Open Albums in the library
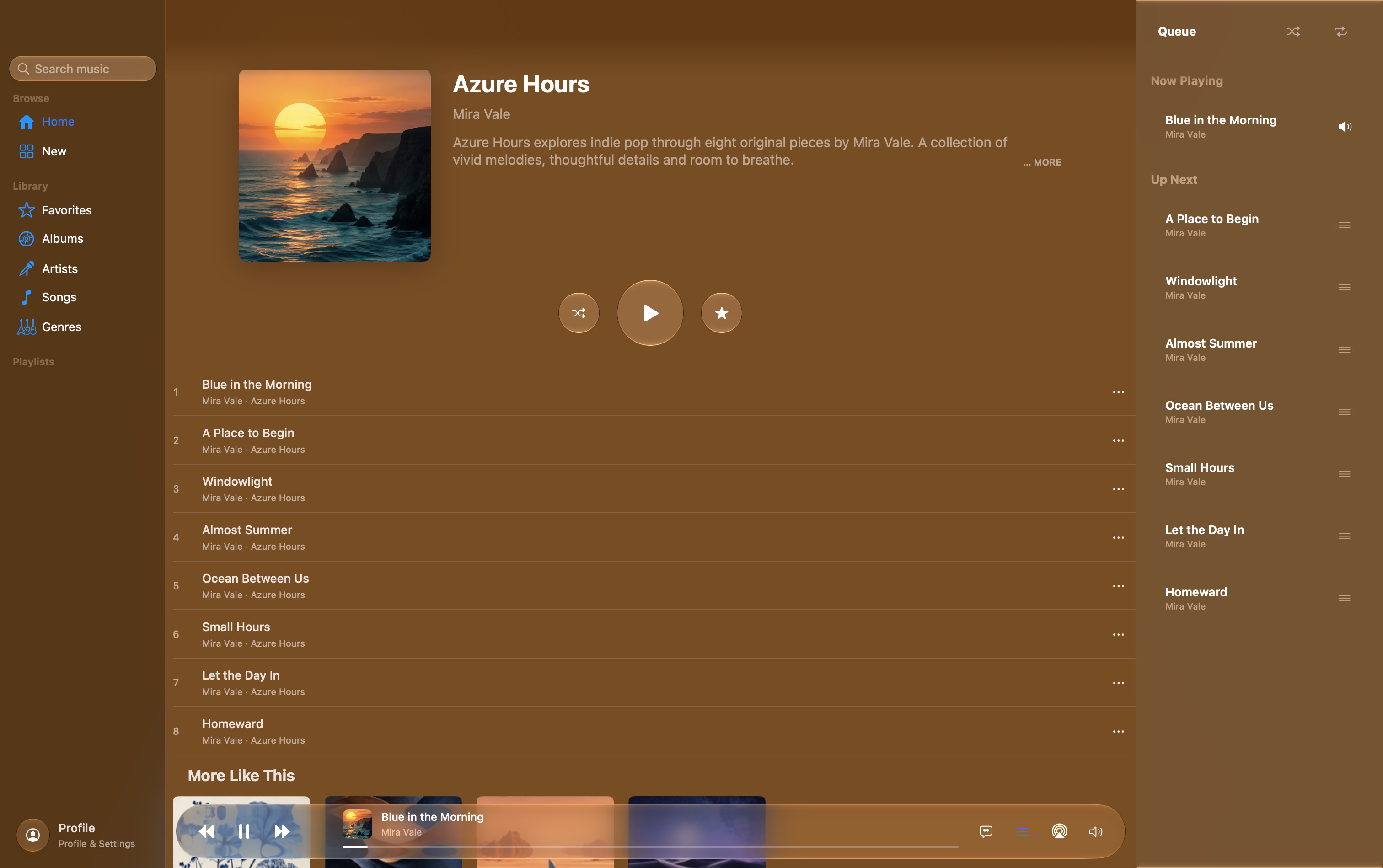Image resolution: width=1383 pixels, height=868 pixels. tap(83, 239)
